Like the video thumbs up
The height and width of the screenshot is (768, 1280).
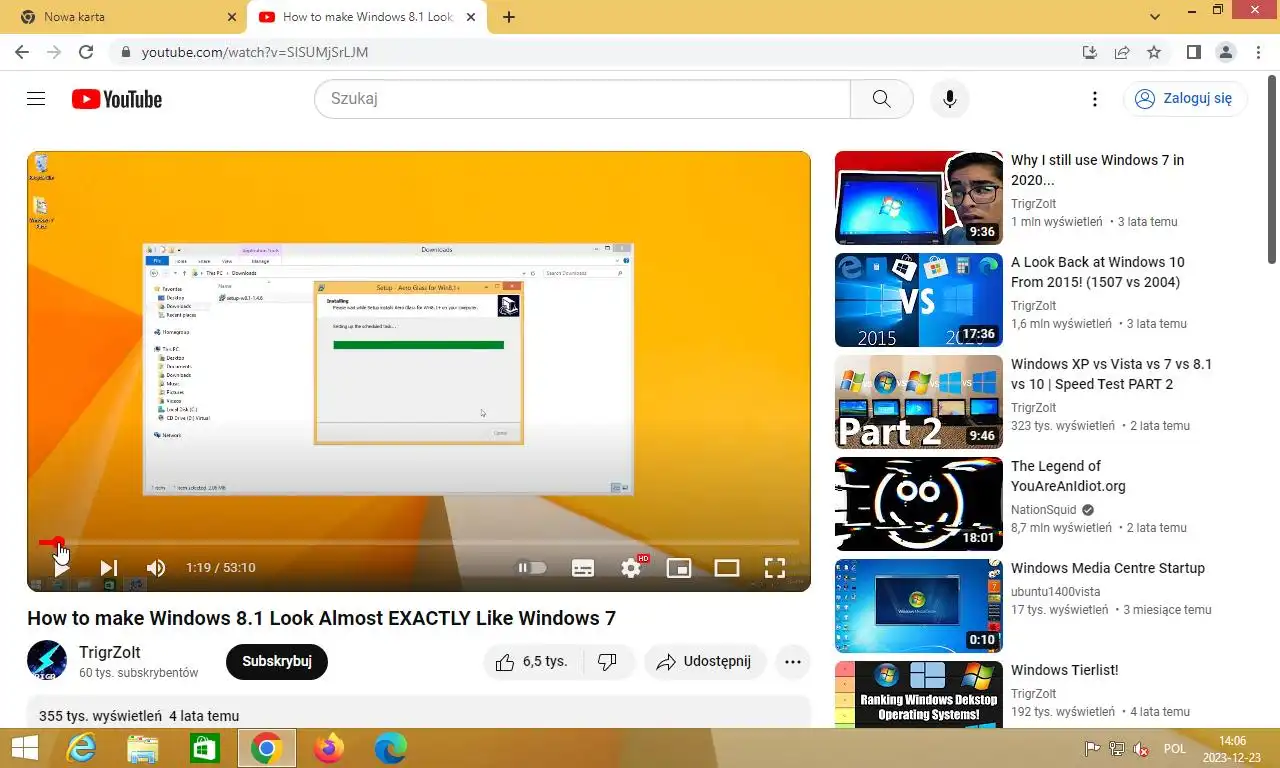532,662
